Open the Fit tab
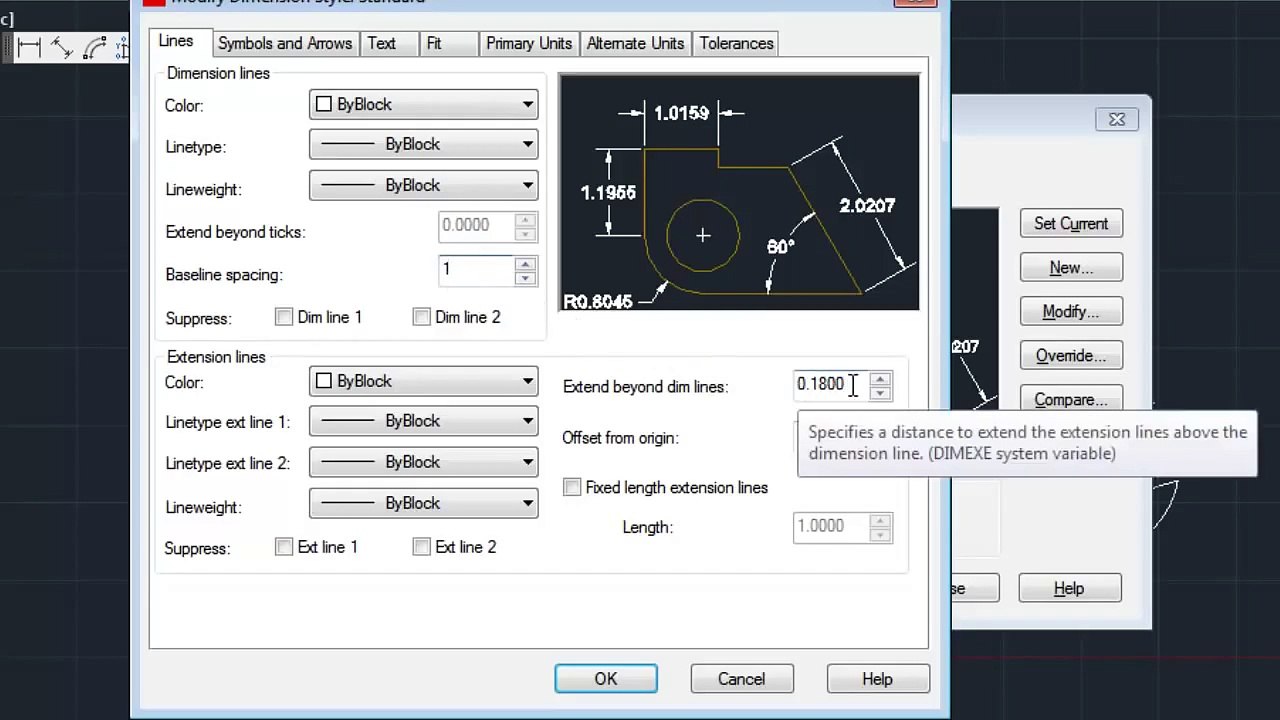Viewport: 1280px width, 720px height. (x=434, y=44)
